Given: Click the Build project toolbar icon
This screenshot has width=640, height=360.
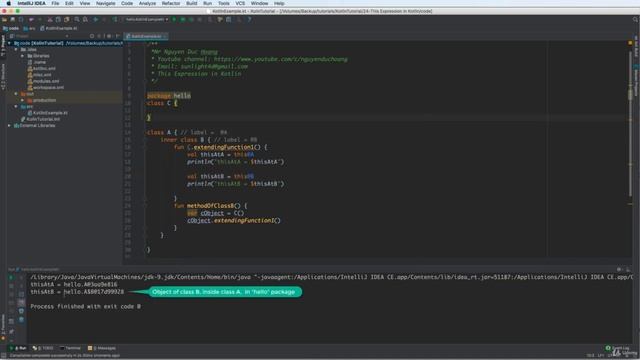Looking at the screenshot, I should coord(115,19).
